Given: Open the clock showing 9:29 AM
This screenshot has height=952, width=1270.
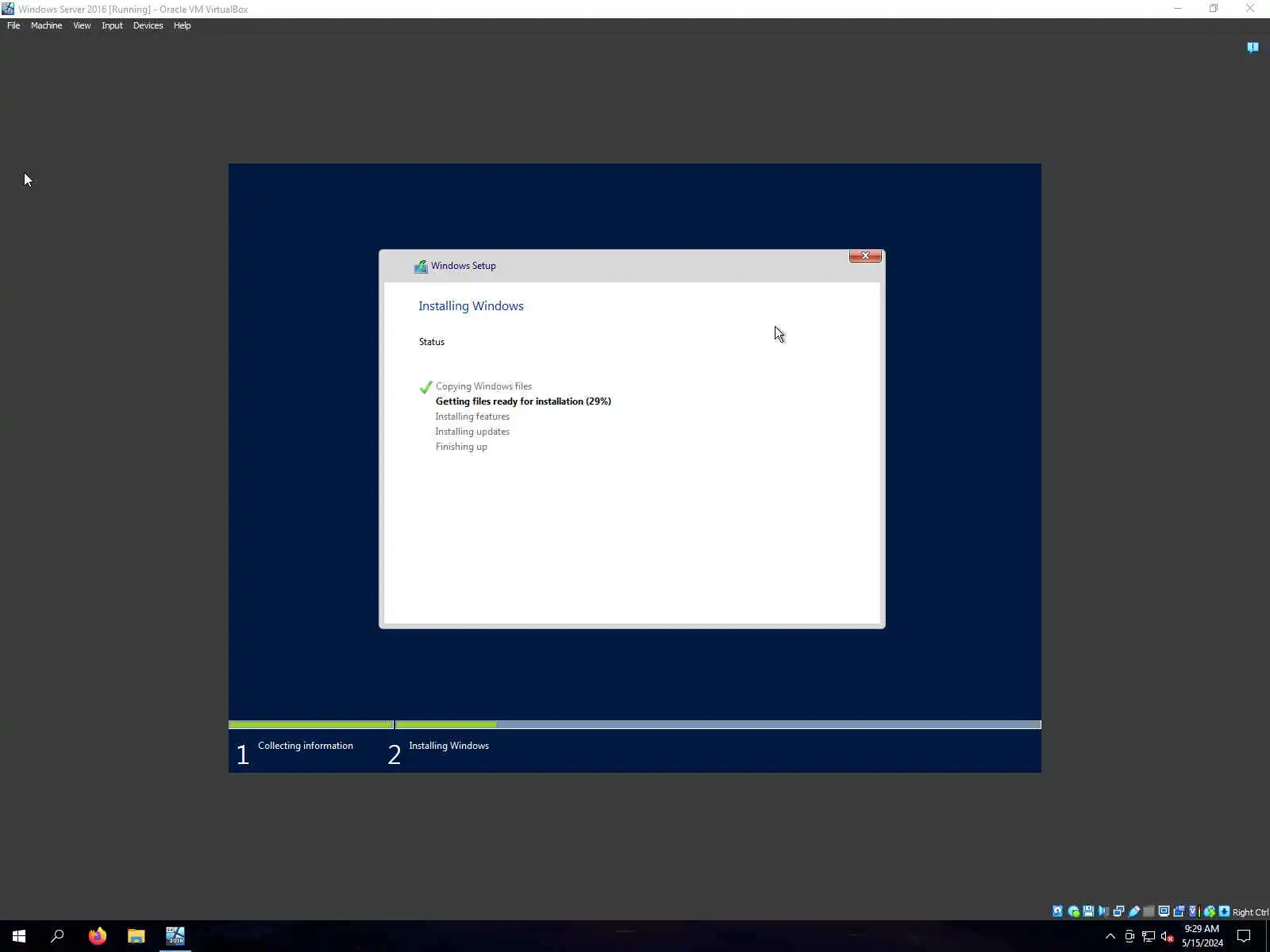Looking at the screenshot, I should click(x=1202, y=936).
